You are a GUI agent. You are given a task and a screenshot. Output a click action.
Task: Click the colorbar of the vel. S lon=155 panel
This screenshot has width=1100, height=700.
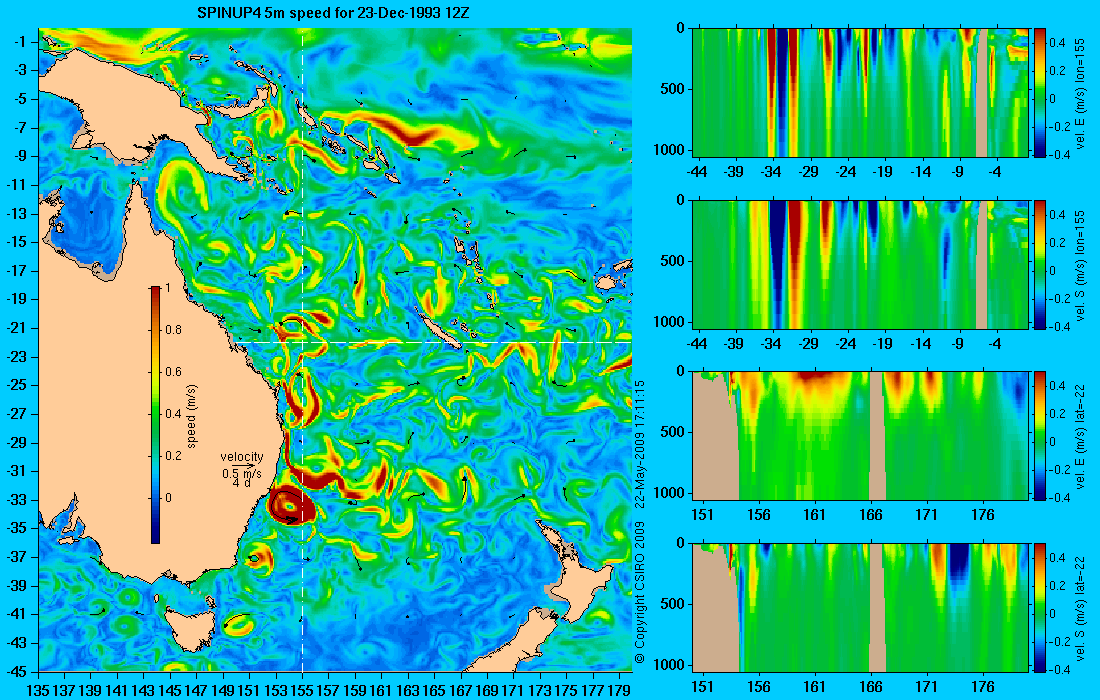point(1040,264)
